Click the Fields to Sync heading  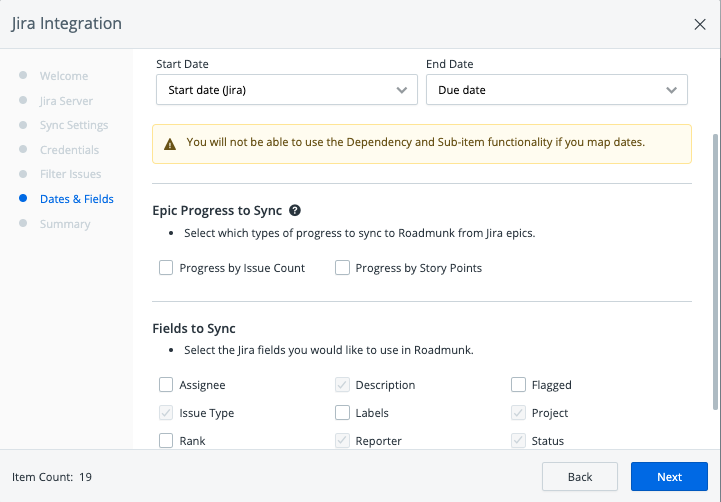click(194, 328)
